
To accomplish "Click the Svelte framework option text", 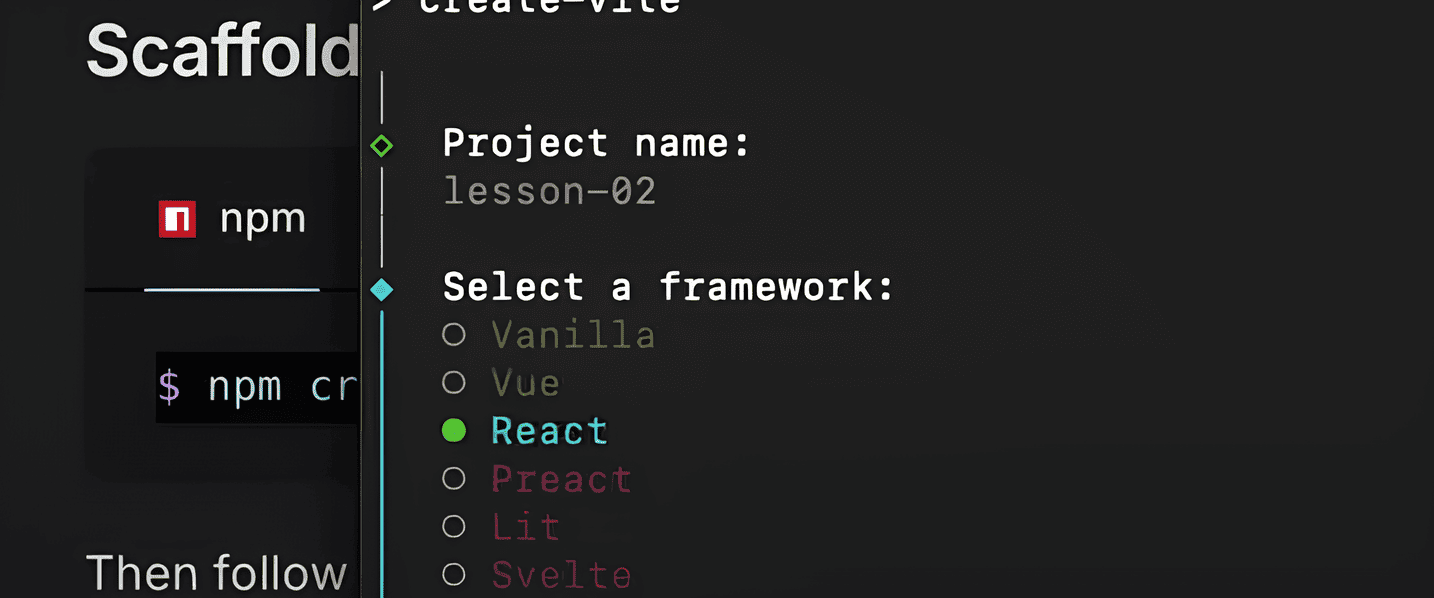I will point(561,575).
